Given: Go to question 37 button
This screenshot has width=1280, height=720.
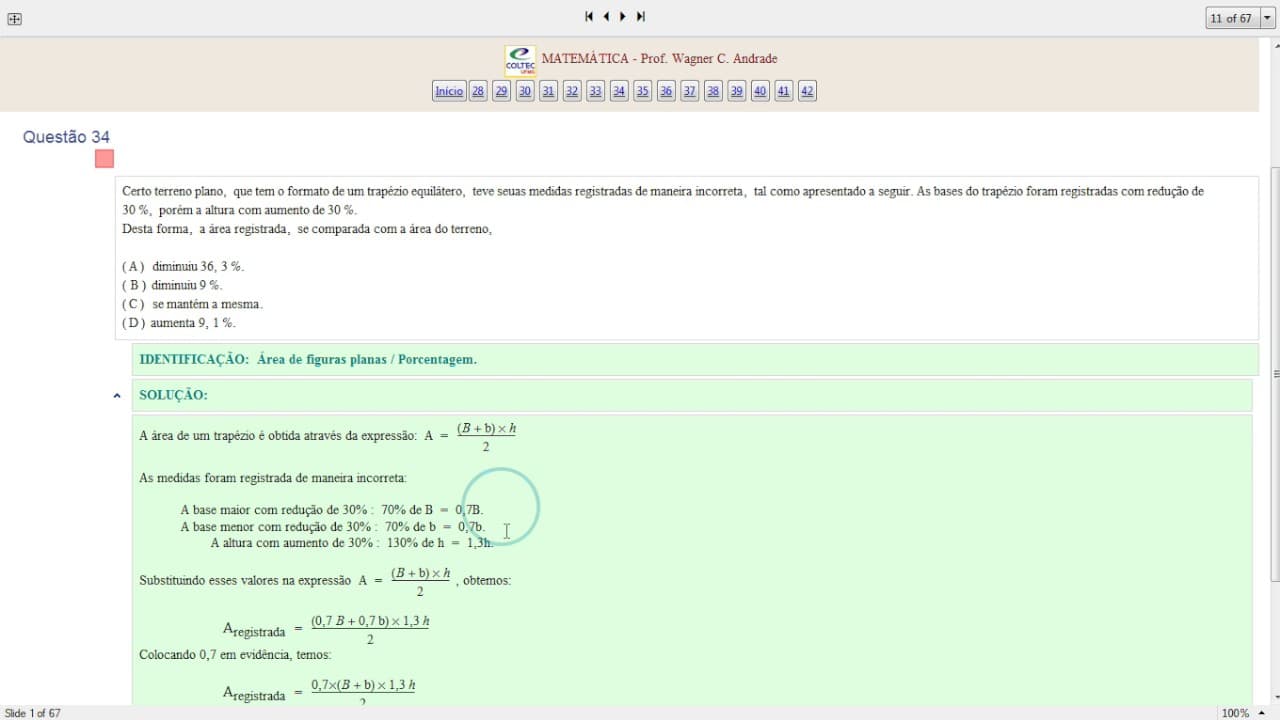Looking at the screenshot, I should tap(689, 91).
